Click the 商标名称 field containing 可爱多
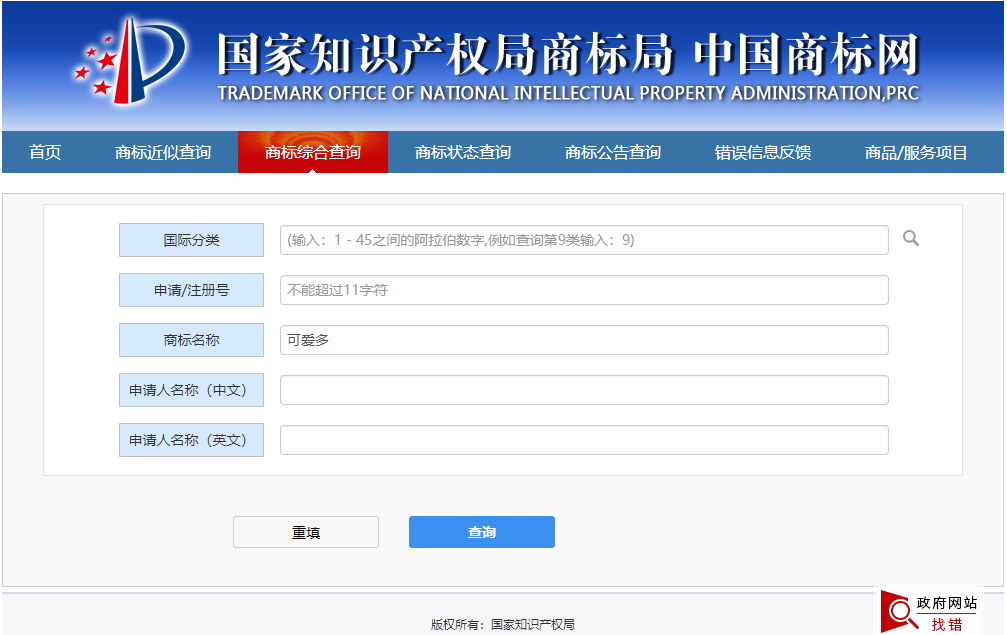The image size is (1007, 635). (584, 340)
